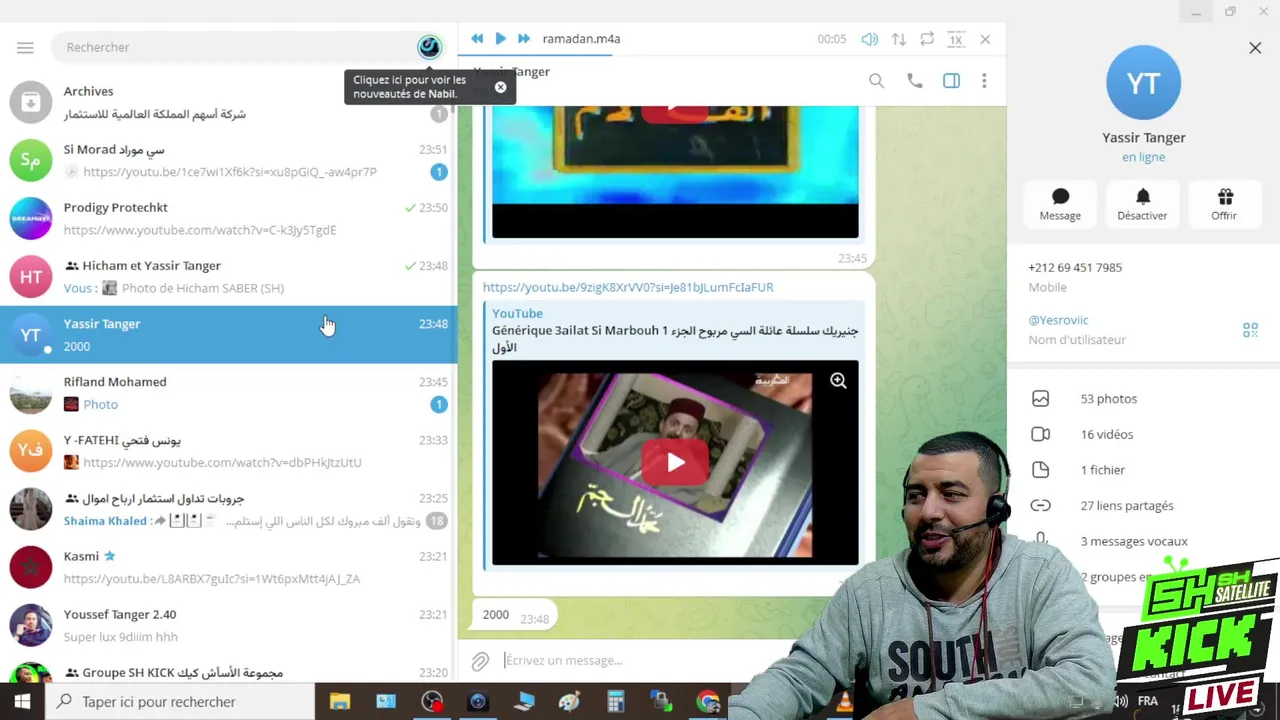Image resolution: width=1280 pixels, height=720 pixels.
Task: Open the Calculator taskbar icon
Action: (x=616, y=702)
